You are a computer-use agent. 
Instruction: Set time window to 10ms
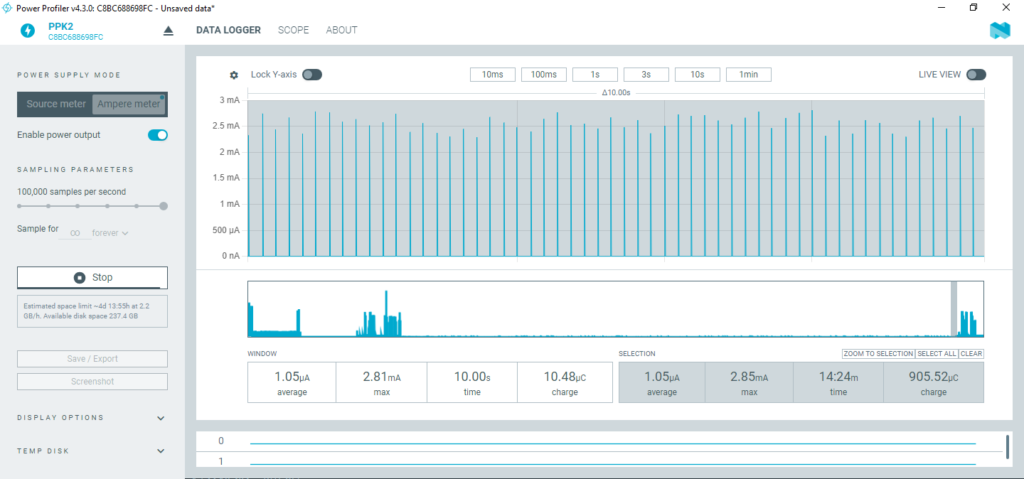pos(492,74)
